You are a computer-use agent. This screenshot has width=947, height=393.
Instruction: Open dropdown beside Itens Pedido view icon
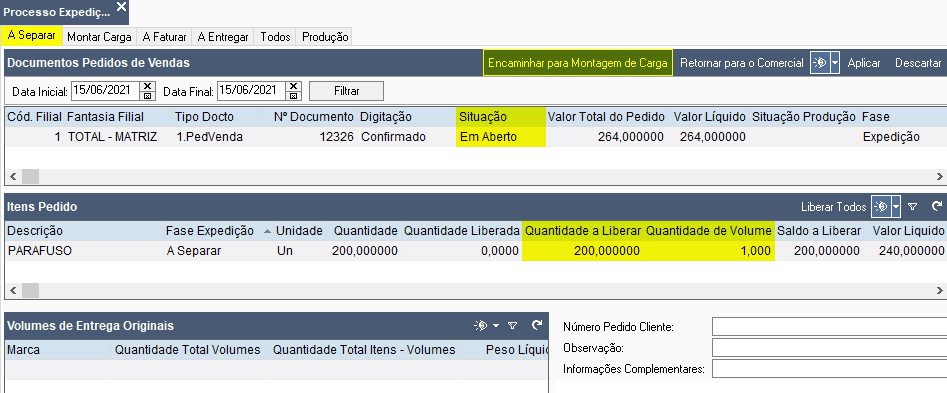click(896, 207)
